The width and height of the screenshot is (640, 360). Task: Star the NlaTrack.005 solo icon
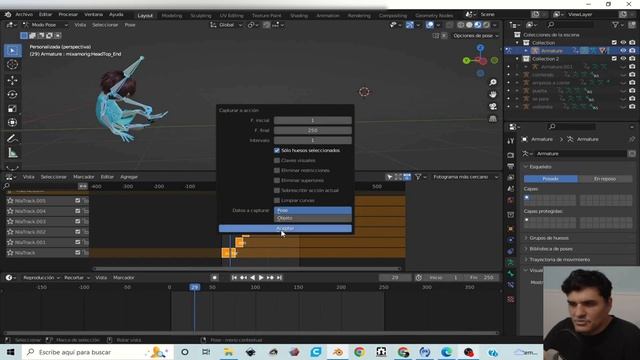10,201
